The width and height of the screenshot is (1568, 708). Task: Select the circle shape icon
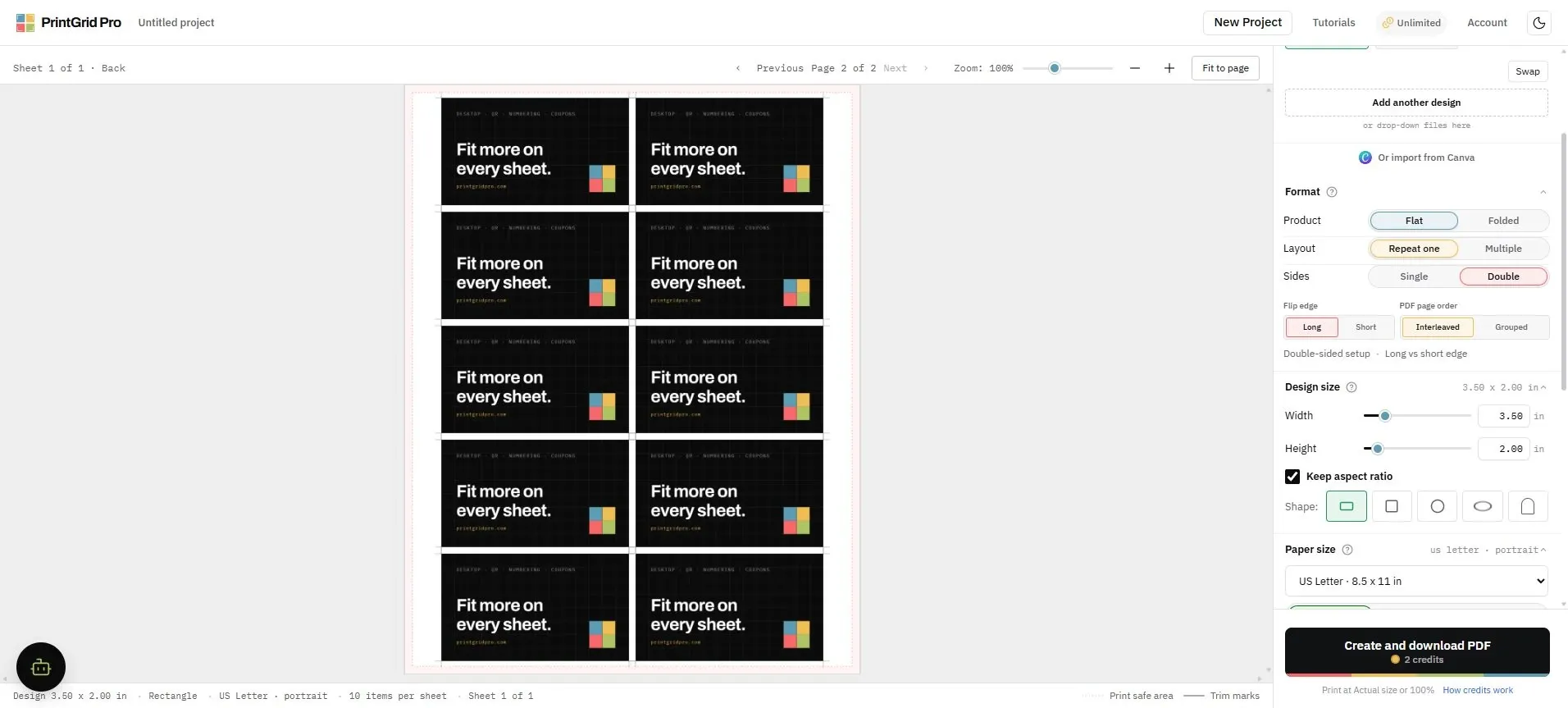pos(1438,506)
